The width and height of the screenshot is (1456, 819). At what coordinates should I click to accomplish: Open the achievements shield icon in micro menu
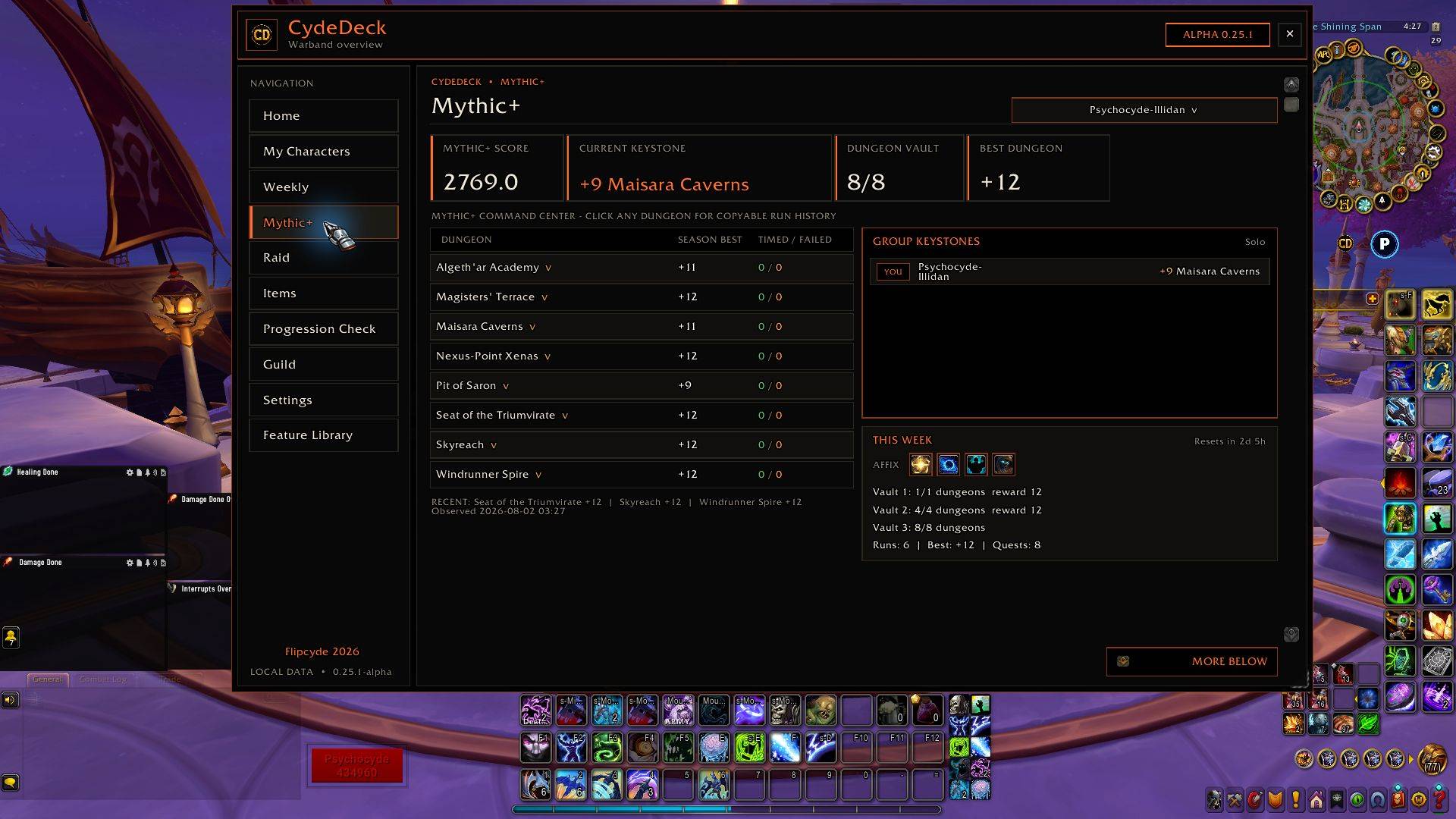tap(1276, 799)
